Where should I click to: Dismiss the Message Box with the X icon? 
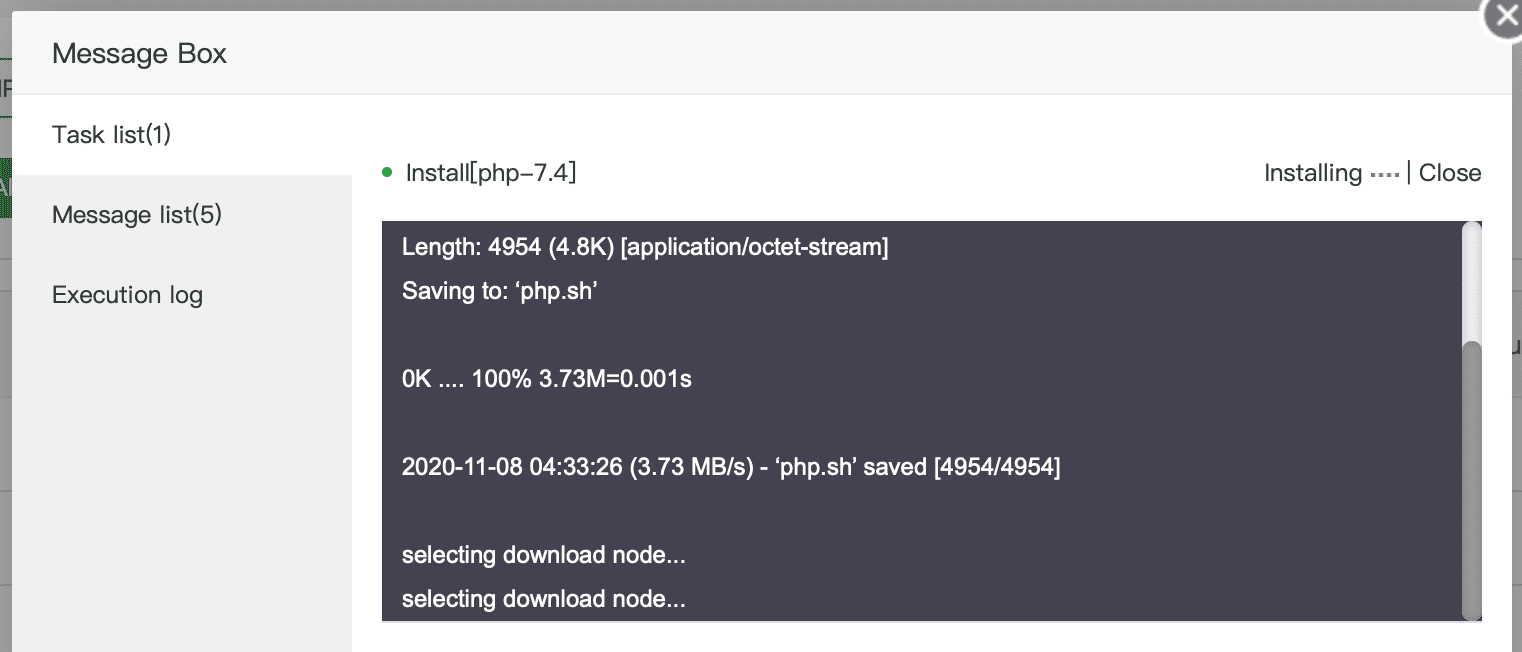pyautogui.click(x=1504, y=15)
